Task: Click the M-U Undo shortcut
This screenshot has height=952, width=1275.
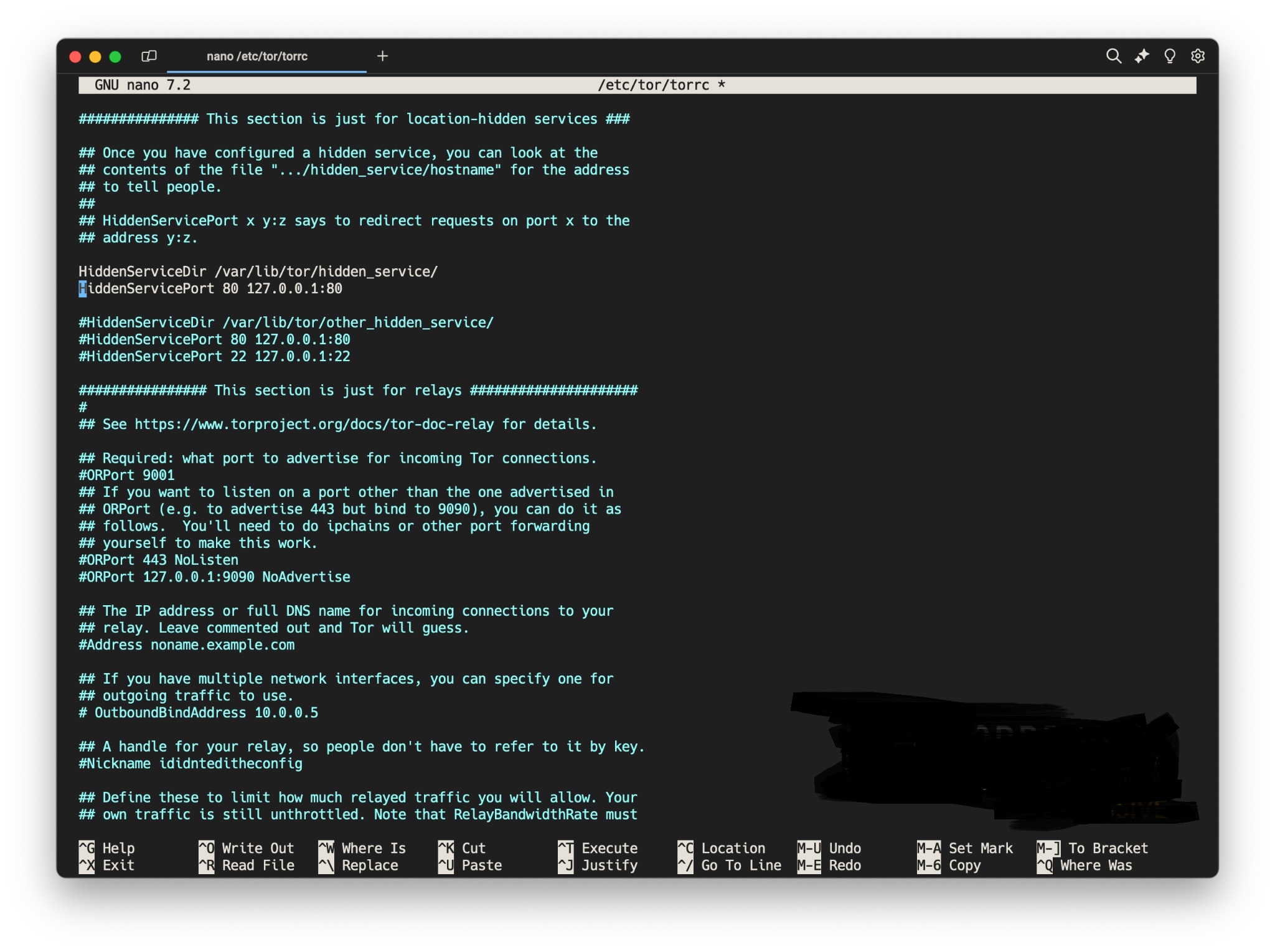Action: (829, 848)
